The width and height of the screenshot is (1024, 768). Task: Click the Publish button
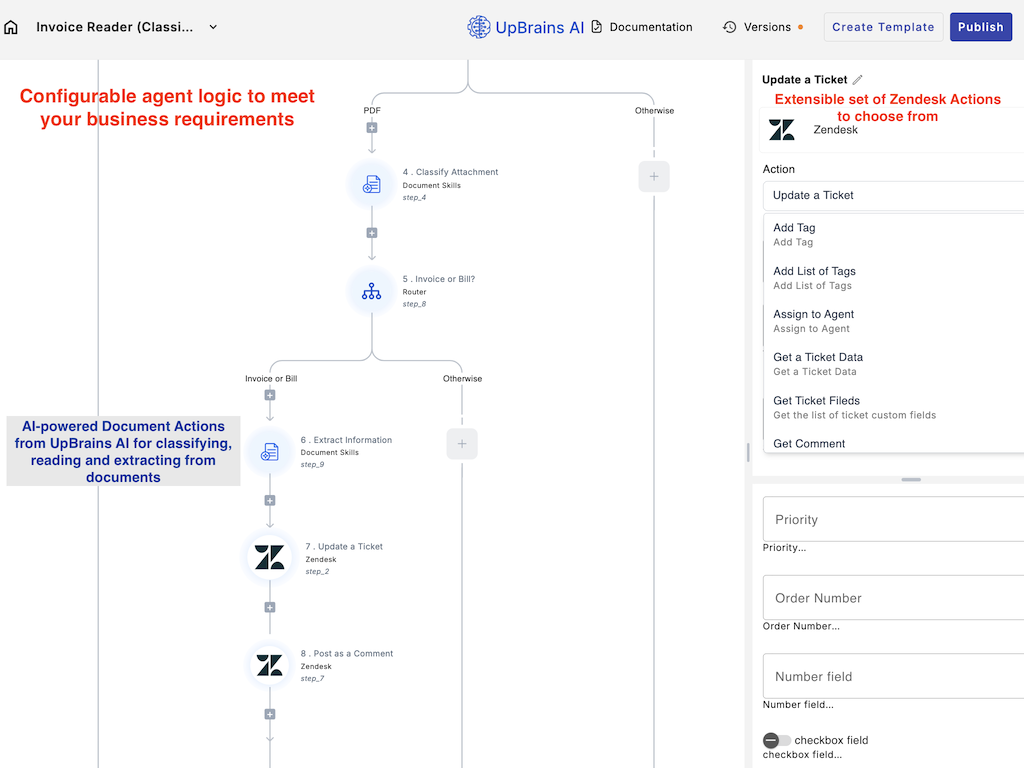pyautogui.click(x=980, y=27)
